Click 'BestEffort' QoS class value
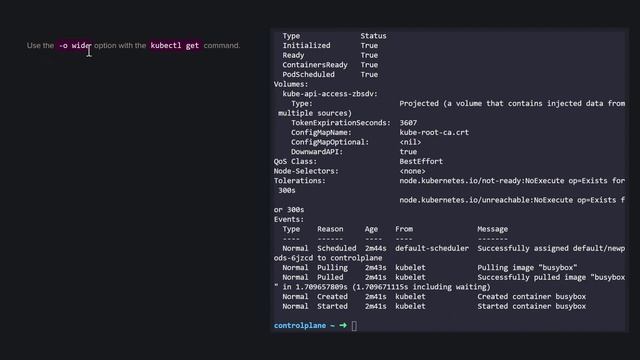Image resolution: width=640 pixels, height=360 pixels. click(x=421, y=161)
